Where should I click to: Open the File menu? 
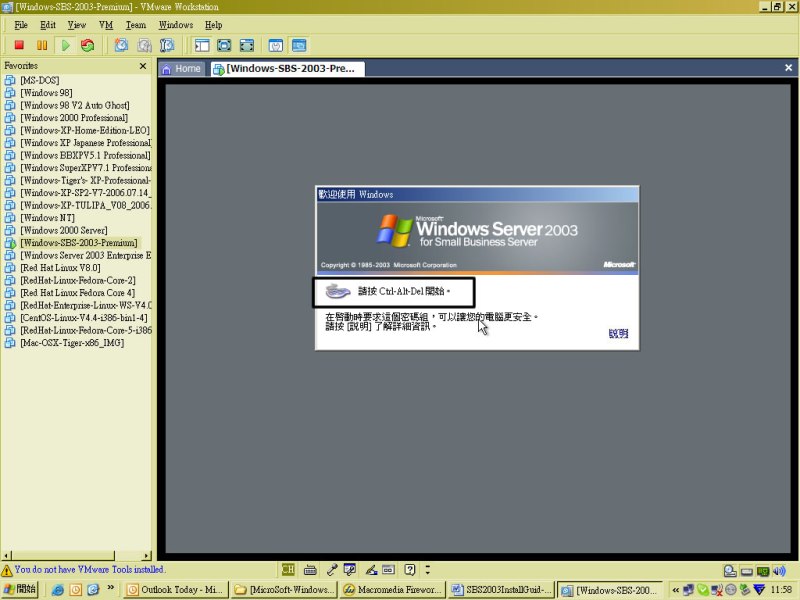click(x=21, y=25)
